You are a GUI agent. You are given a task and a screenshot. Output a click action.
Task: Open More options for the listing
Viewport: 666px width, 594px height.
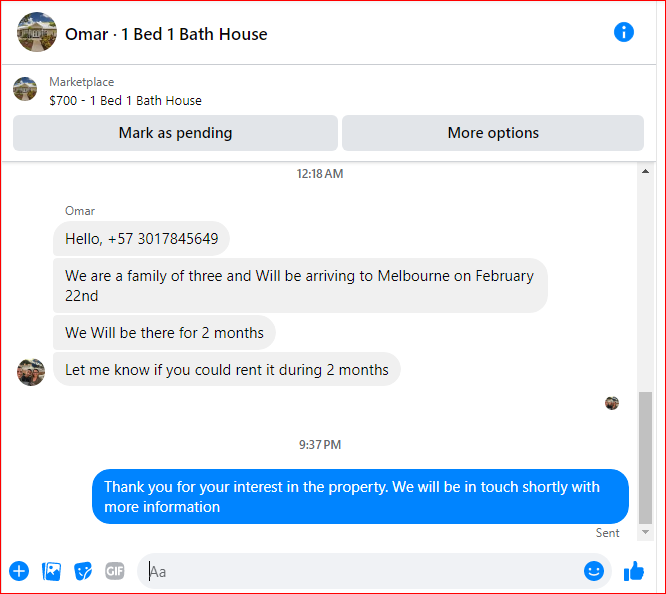[x=493, y=133]
